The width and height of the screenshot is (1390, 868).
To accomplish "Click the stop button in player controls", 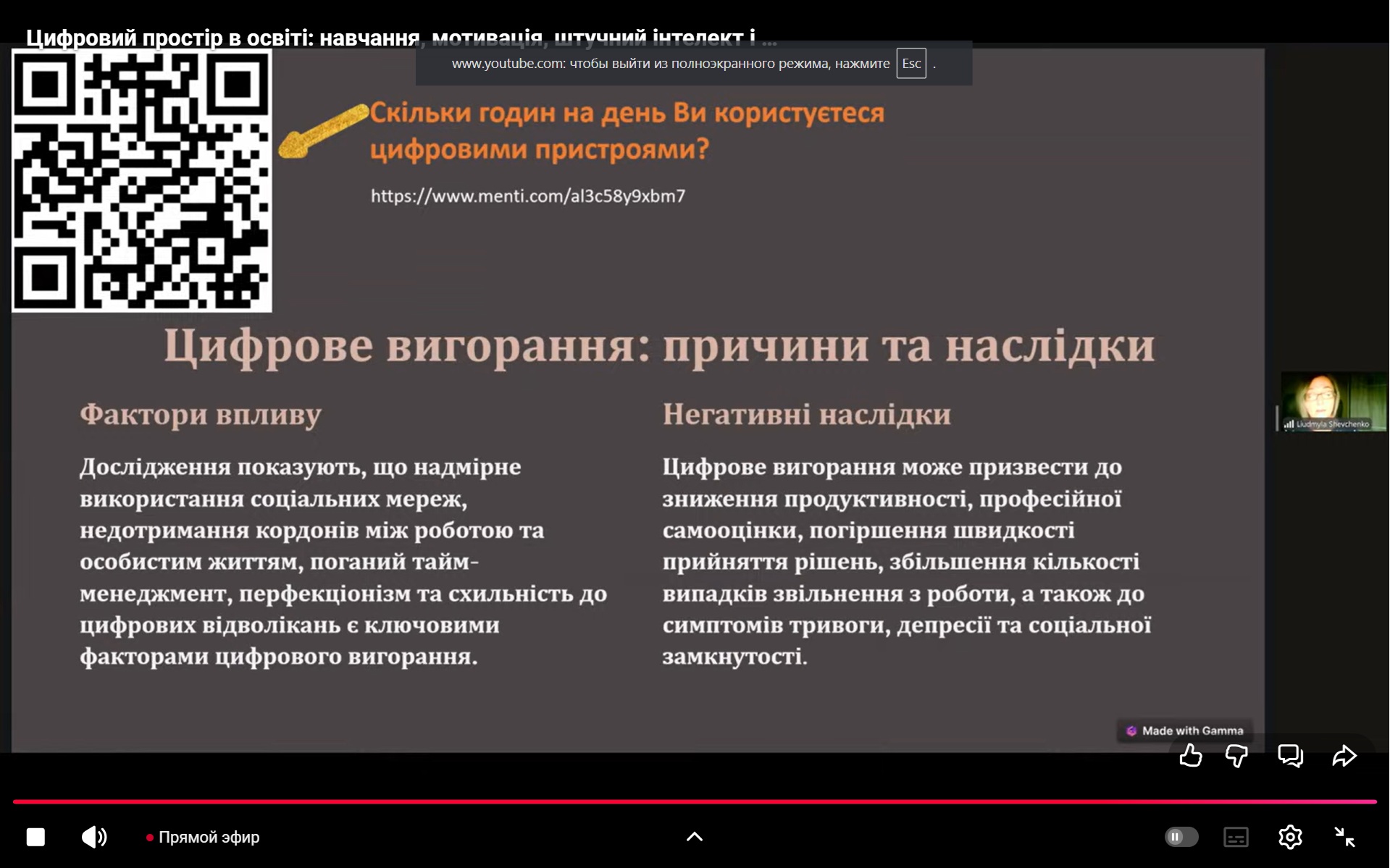I will 35,837.
